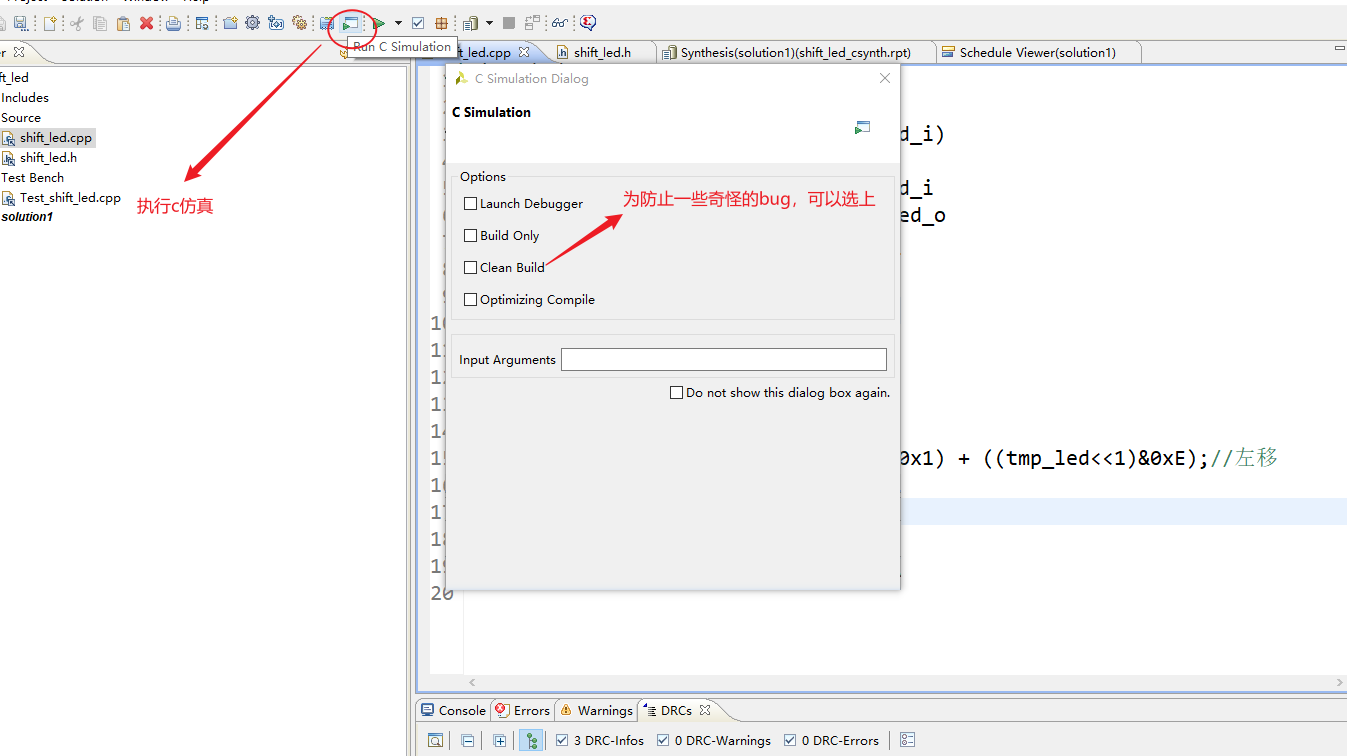Click the Paste clipboard toolbar icon
The image size is (1347, 756).
(123, 22)
